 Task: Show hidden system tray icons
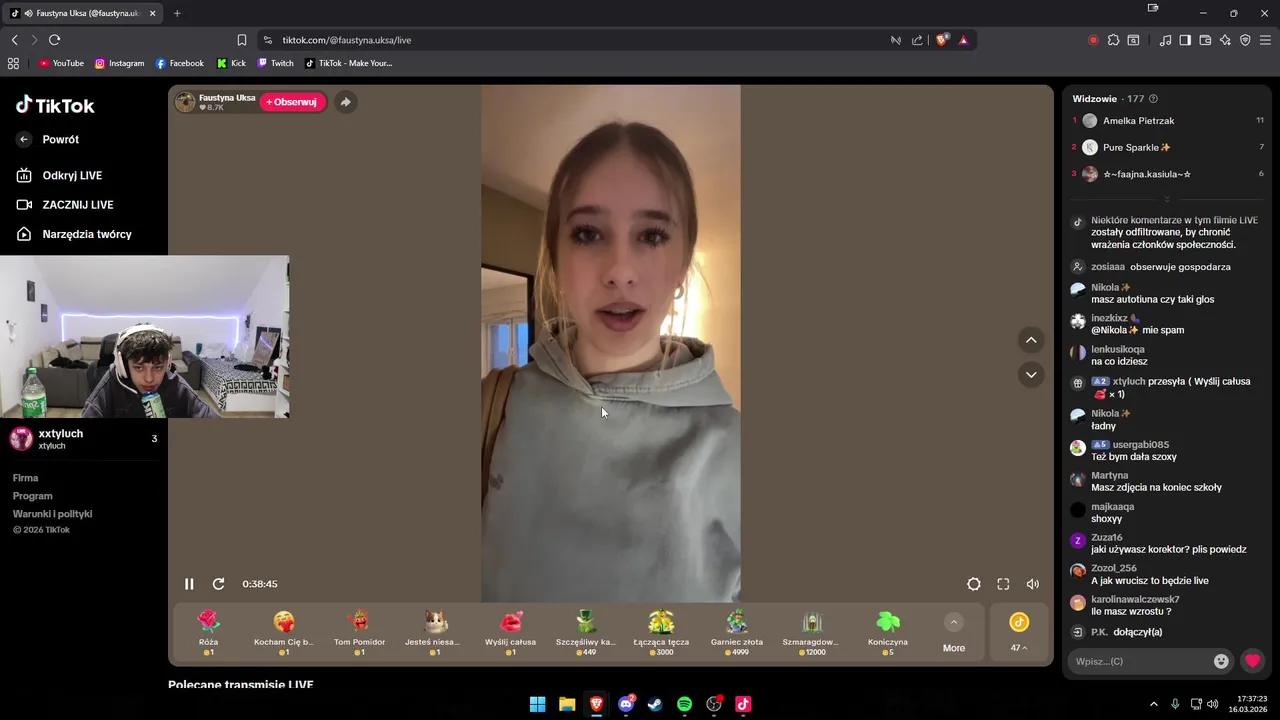[x=1153, y=704]
